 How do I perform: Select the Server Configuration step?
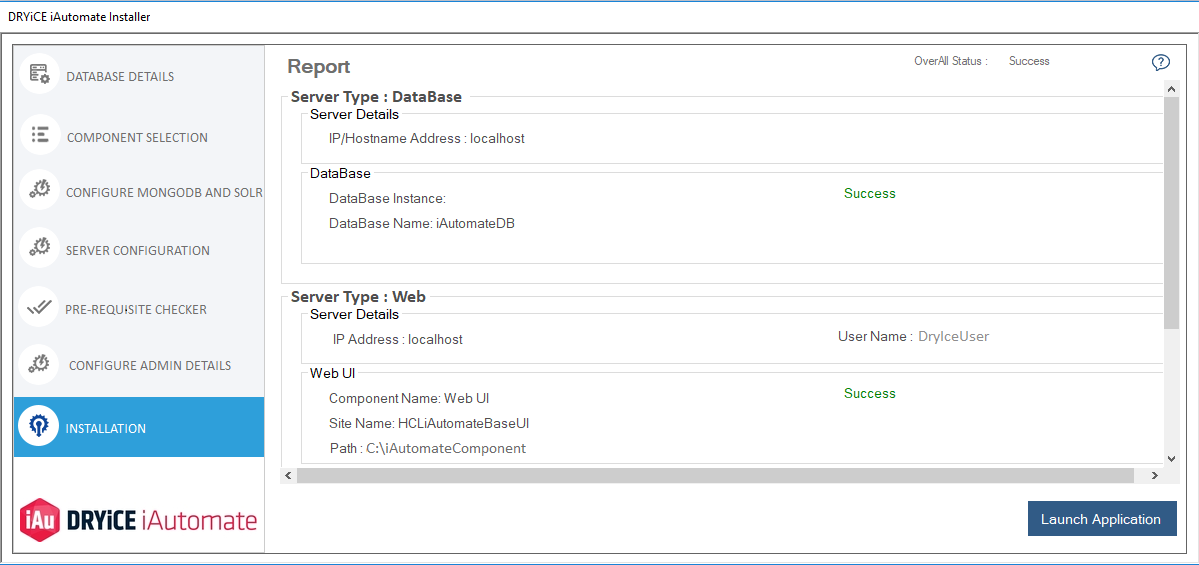[138, 251]
